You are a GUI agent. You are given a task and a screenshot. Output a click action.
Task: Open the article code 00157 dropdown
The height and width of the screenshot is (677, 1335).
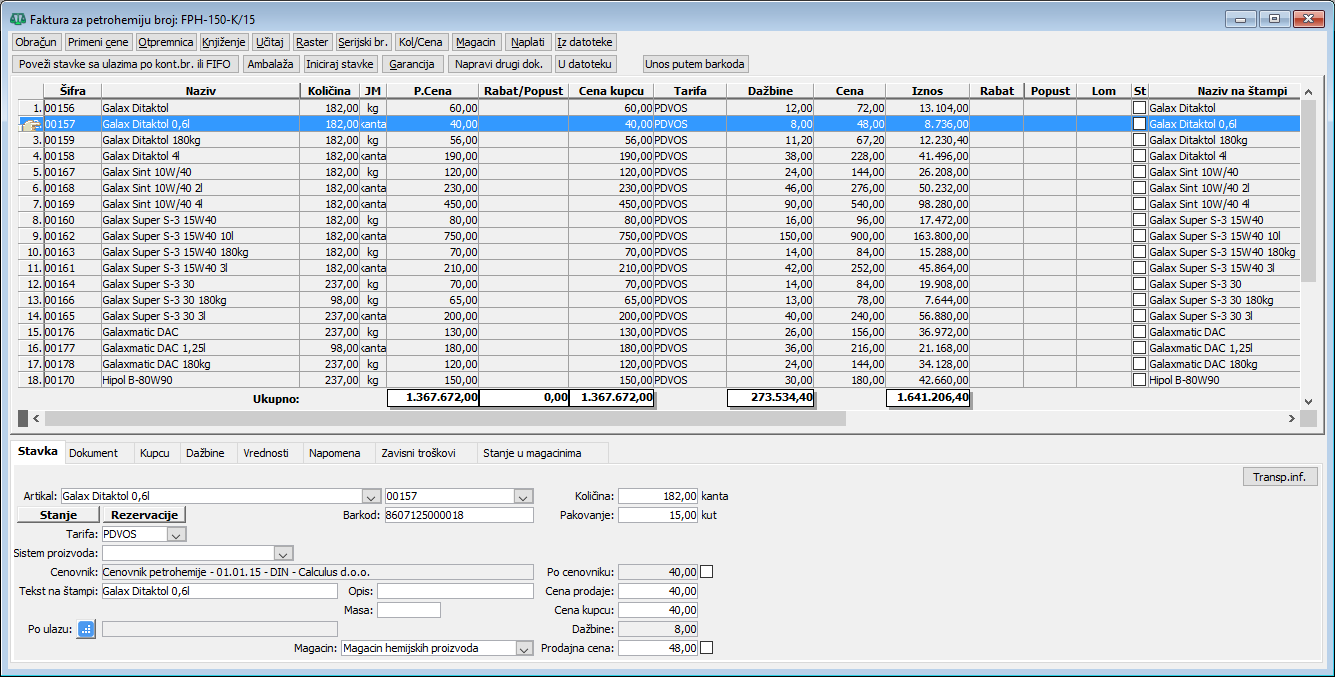[525, 496]
